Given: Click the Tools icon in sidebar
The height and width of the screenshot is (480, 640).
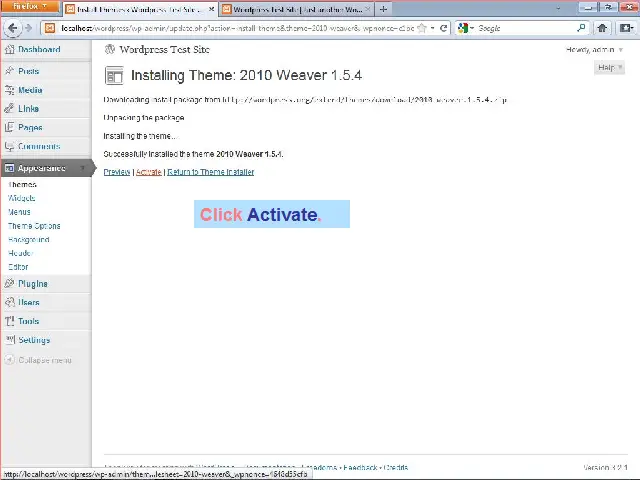Looking at the screenshot, I should point(9,321).
